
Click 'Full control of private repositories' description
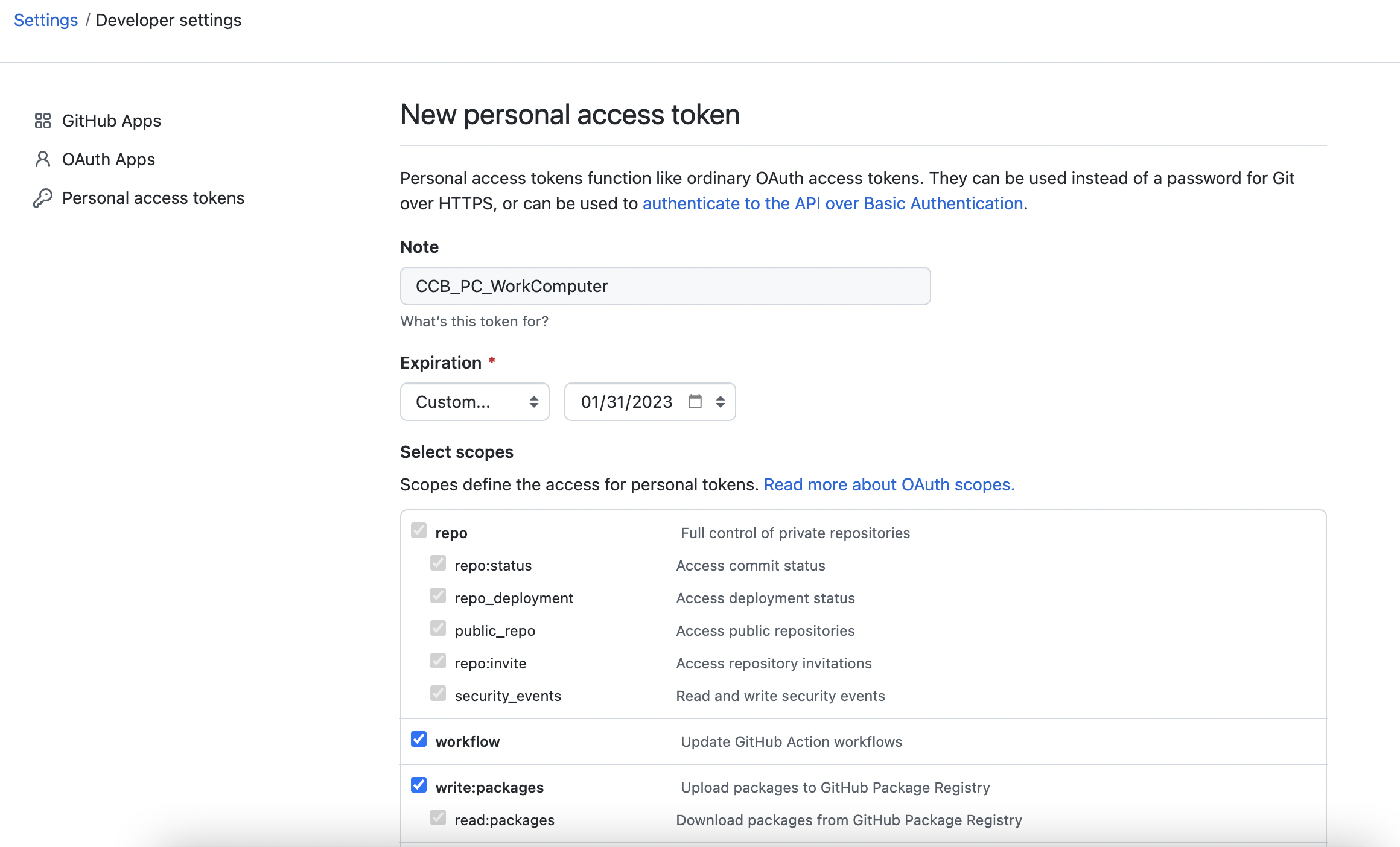coord(795,533)
